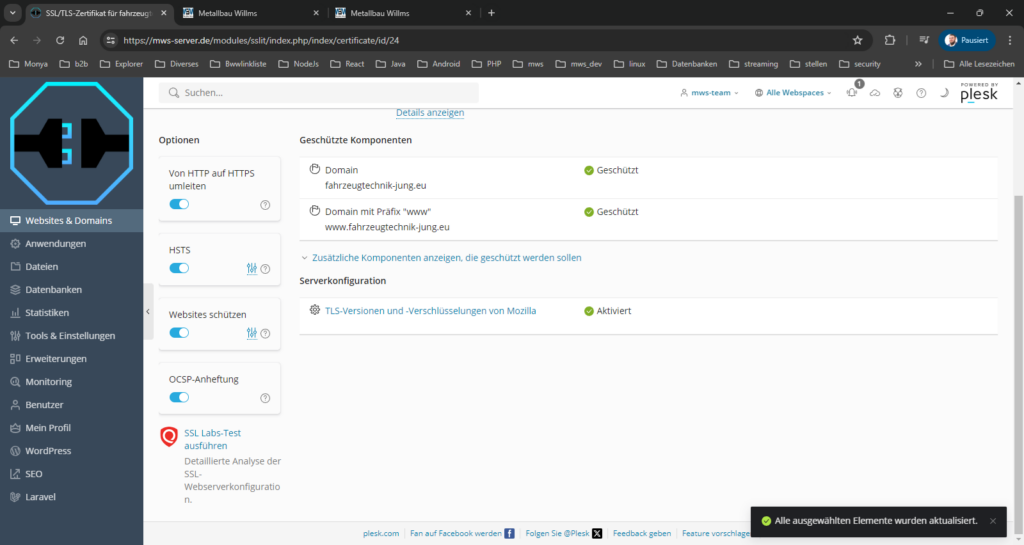1024x545 pixels.
Task: Open the mws-team user dropdown
Action: [x=709, y=93]
